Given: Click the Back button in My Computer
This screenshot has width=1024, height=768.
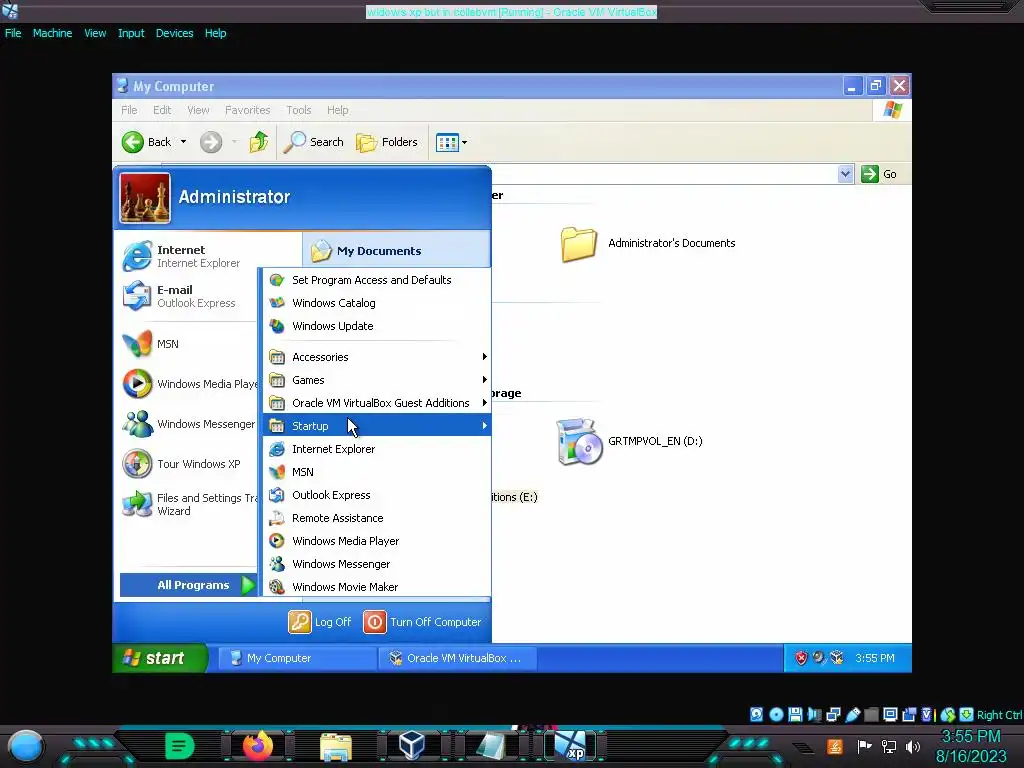Looking at the screenshot, I should 147,142.
